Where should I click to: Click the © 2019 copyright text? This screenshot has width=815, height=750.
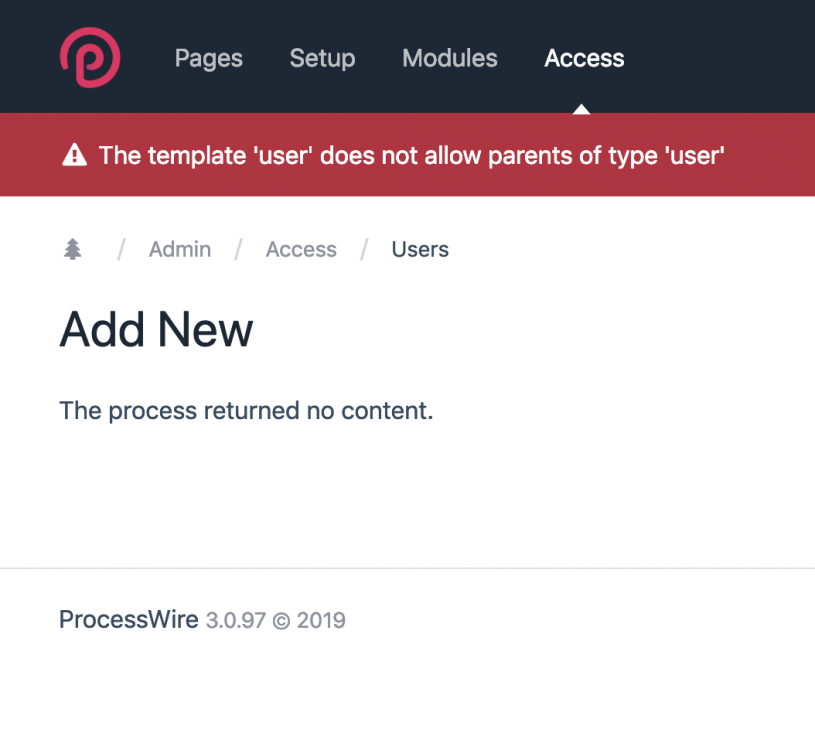309,620
